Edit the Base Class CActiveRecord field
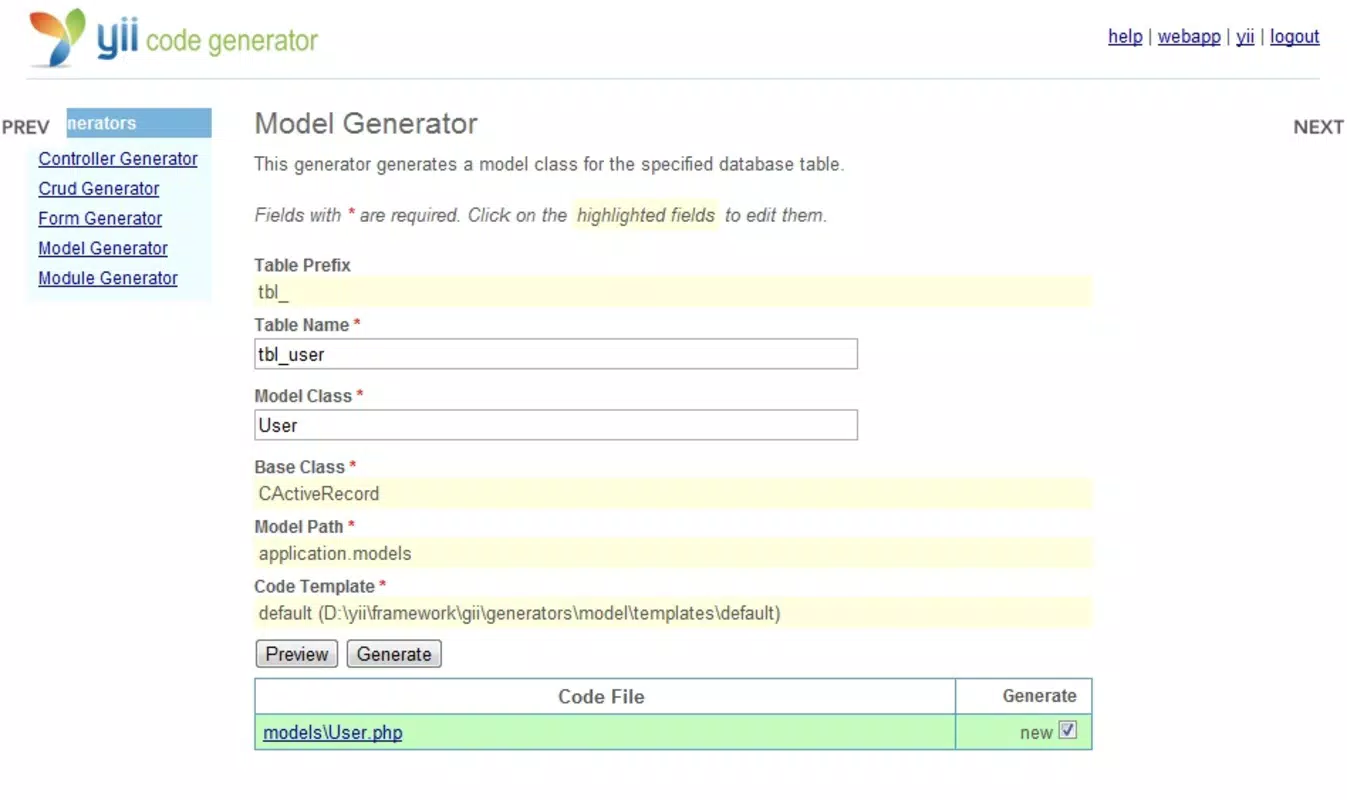The height and width of the screenshot is (800, 1347). click(x=673, y=493)
